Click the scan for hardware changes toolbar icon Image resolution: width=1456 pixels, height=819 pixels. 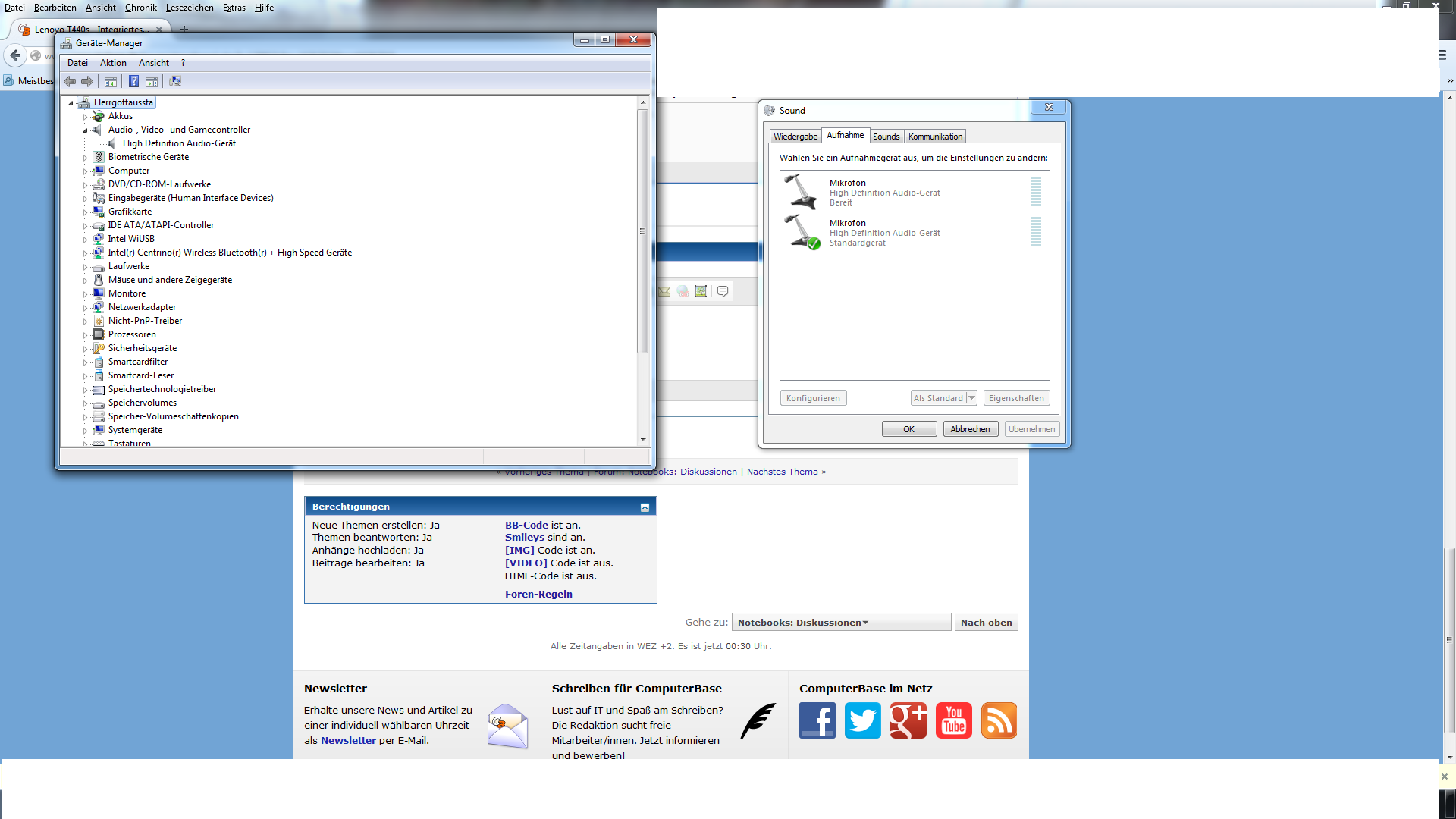click(175, 81)
